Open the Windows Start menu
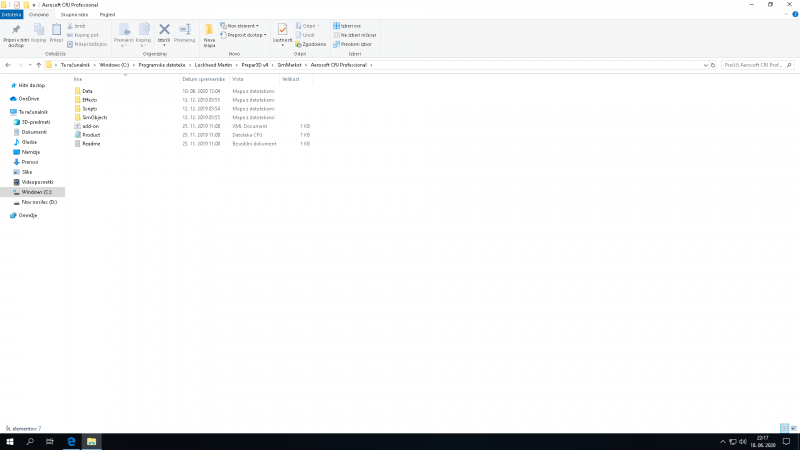This screenshot has width=800, height=450. coord(10,442)
